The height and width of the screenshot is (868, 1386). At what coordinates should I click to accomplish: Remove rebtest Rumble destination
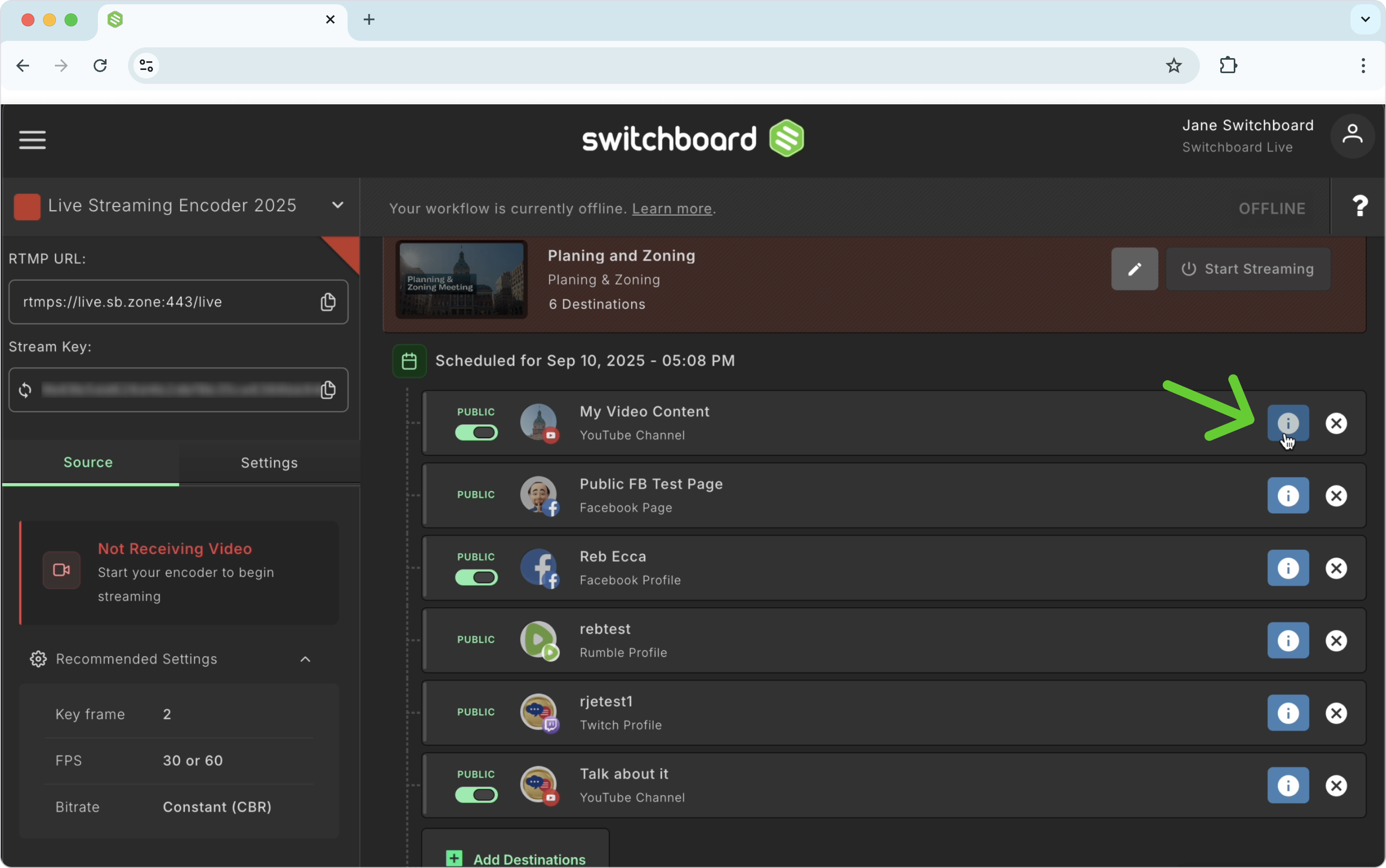tap(1336, 641)
